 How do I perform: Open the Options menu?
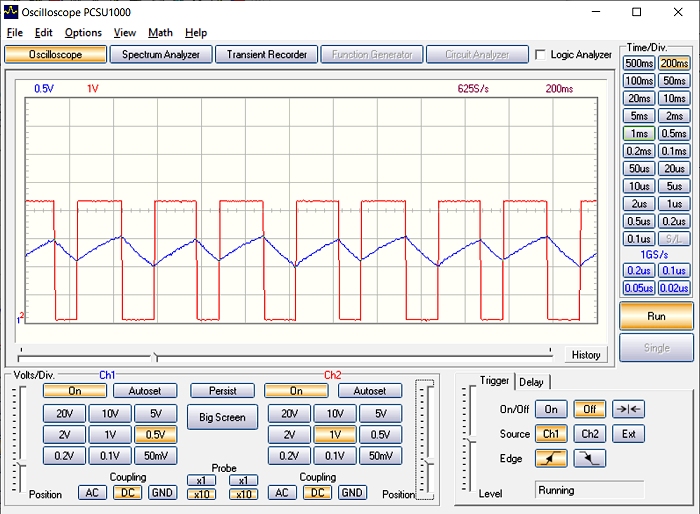click(x=83, y=33)
